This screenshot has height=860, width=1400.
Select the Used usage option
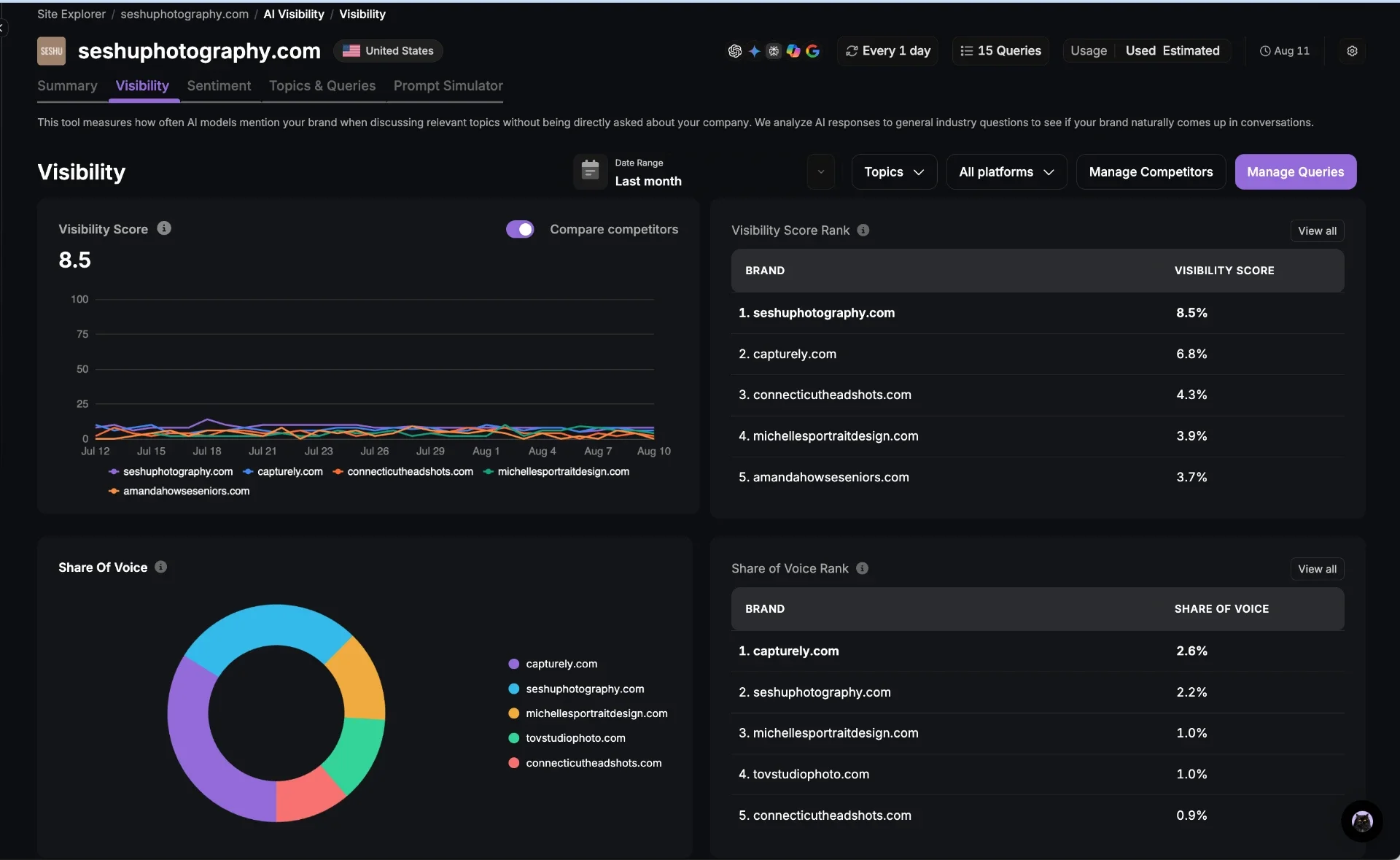1140,51
